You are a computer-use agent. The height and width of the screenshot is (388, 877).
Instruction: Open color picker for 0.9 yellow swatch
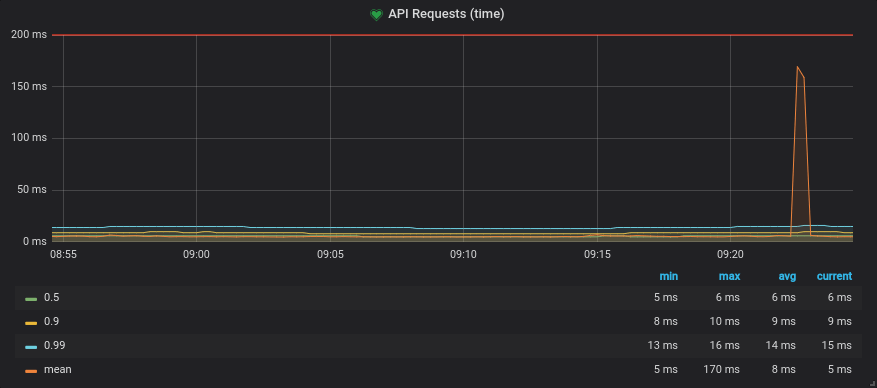31,323
